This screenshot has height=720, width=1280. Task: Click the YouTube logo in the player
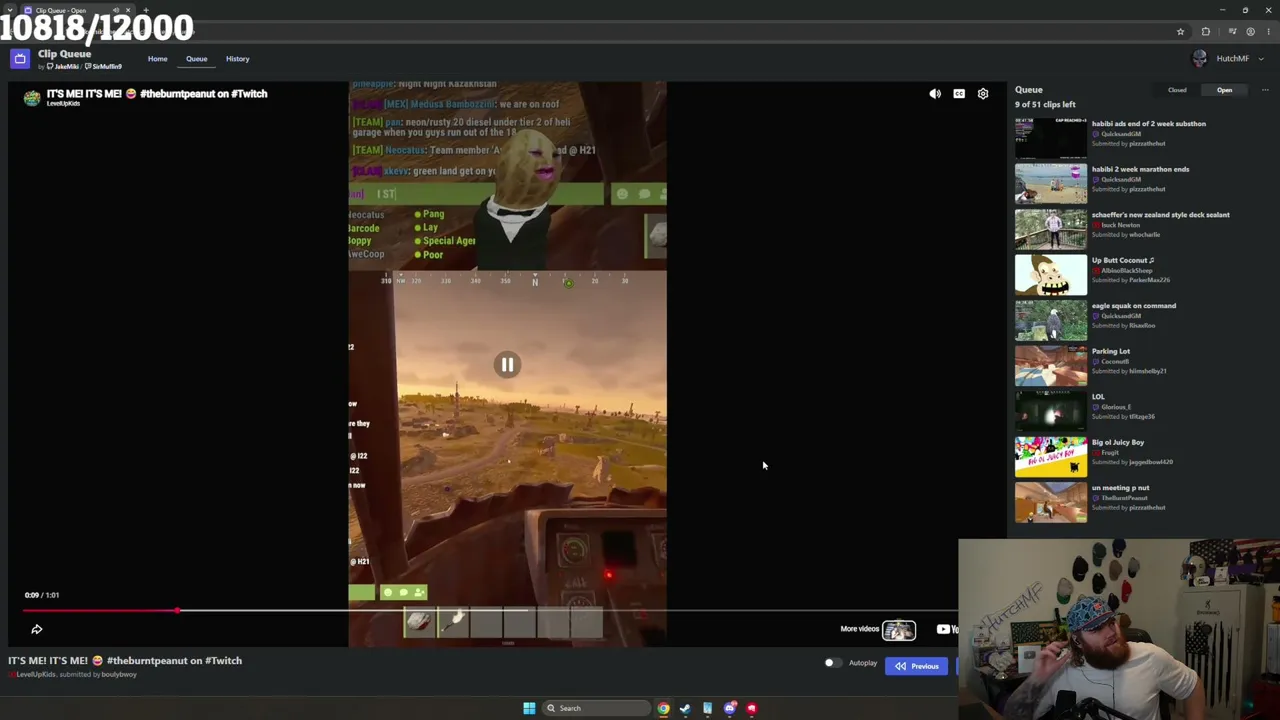click(x=947, y=629)
